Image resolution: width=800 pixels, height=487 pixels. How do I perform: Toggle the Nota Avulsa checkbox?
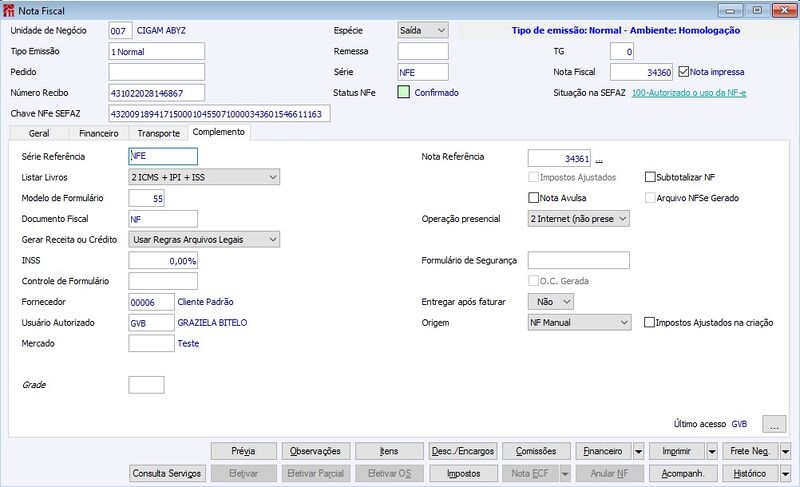pos(534,197)
